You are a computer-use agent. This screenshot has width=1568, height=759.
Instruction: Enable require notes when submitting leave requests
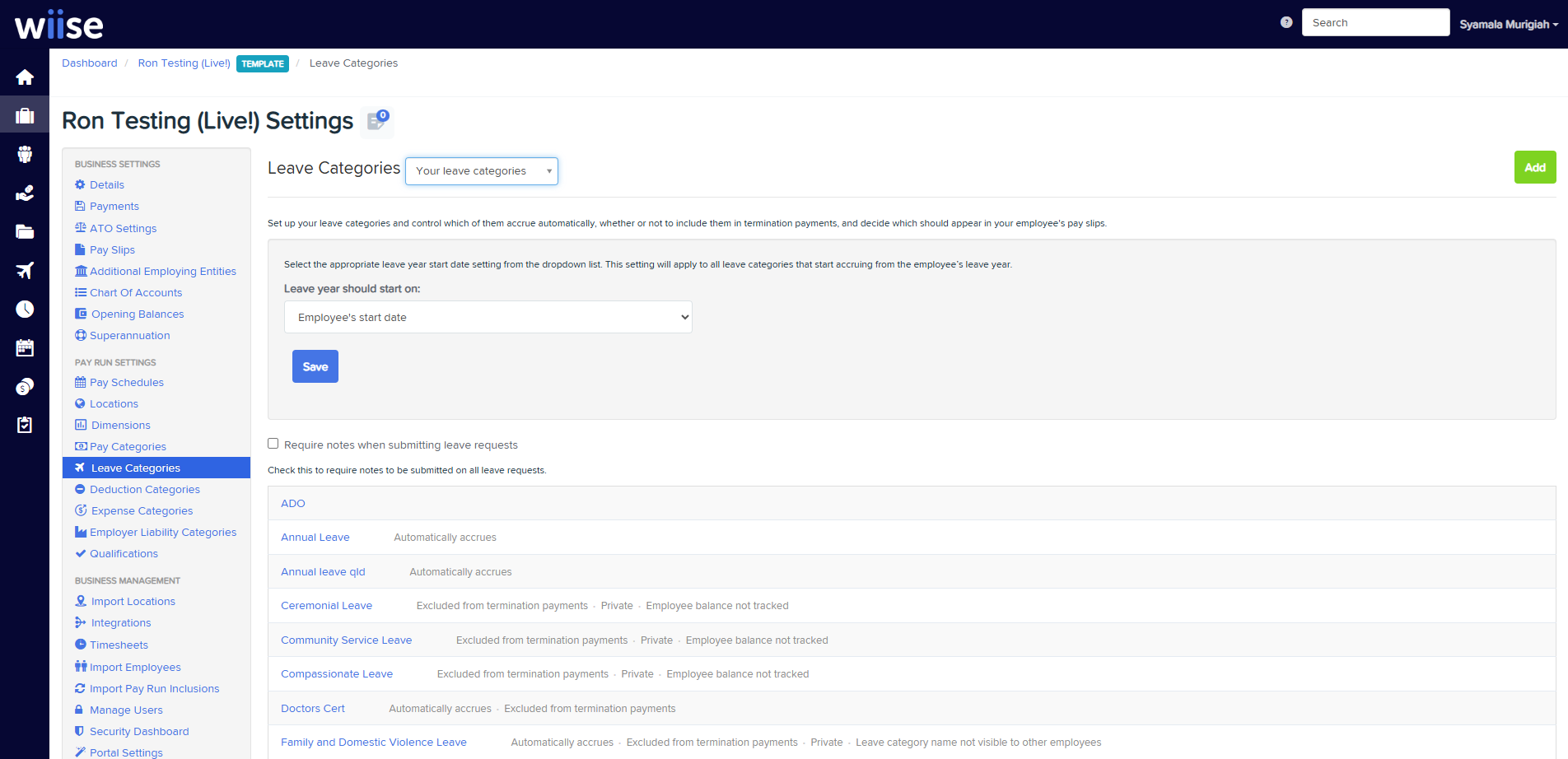click(x=273, y=444)
